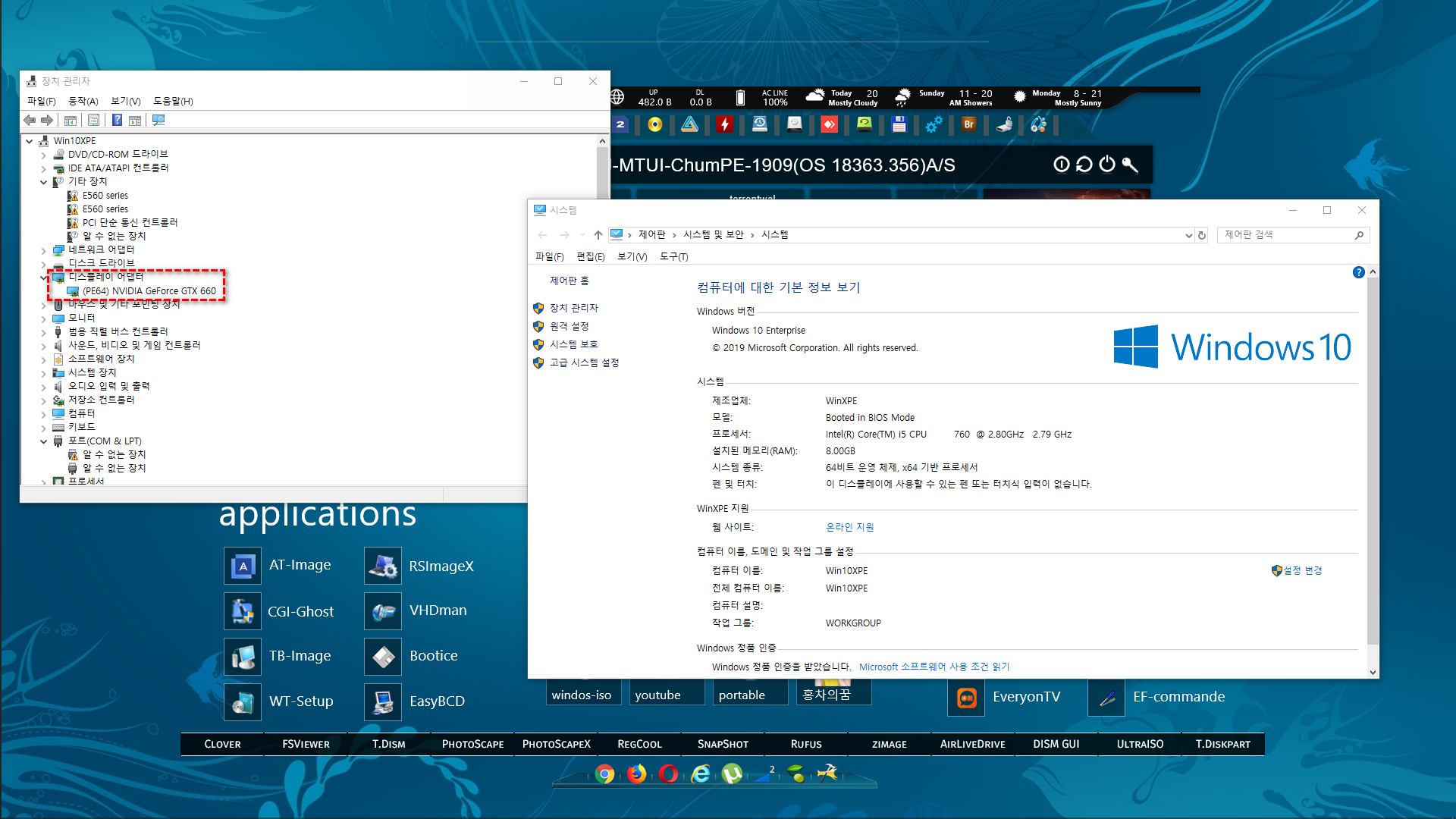Expand the 네트워크 어댑터 node
Screen dimensions: 1456x819
point(43,250)
